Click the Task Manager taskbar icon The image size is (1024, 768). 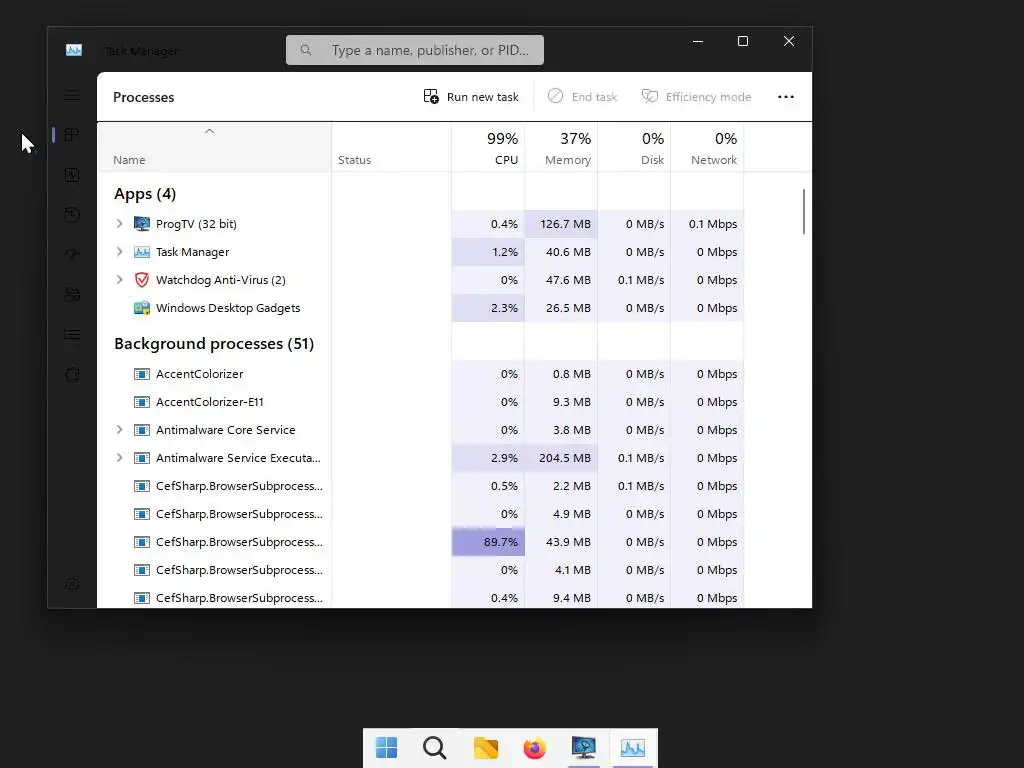click(x=633, y=748)
